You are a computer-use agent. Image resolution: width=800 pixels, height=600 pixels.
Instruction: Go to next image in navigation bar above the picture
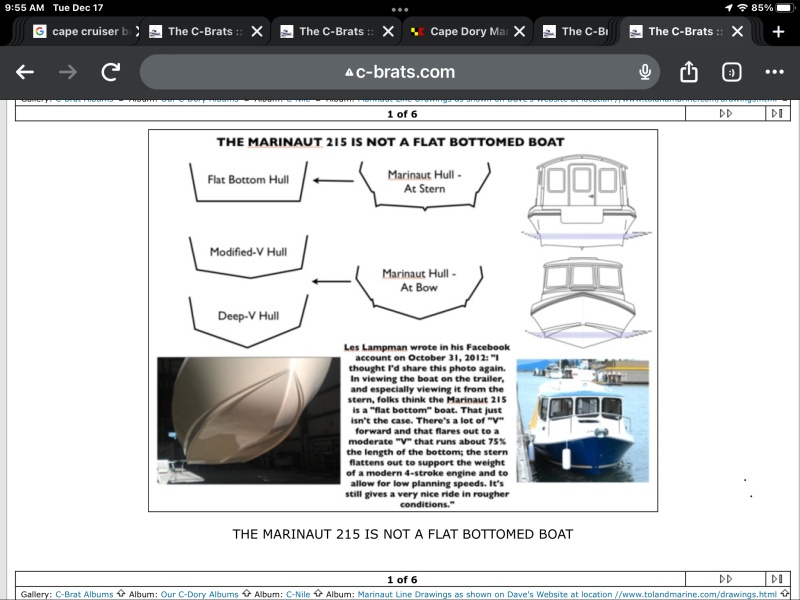[726, 114]
